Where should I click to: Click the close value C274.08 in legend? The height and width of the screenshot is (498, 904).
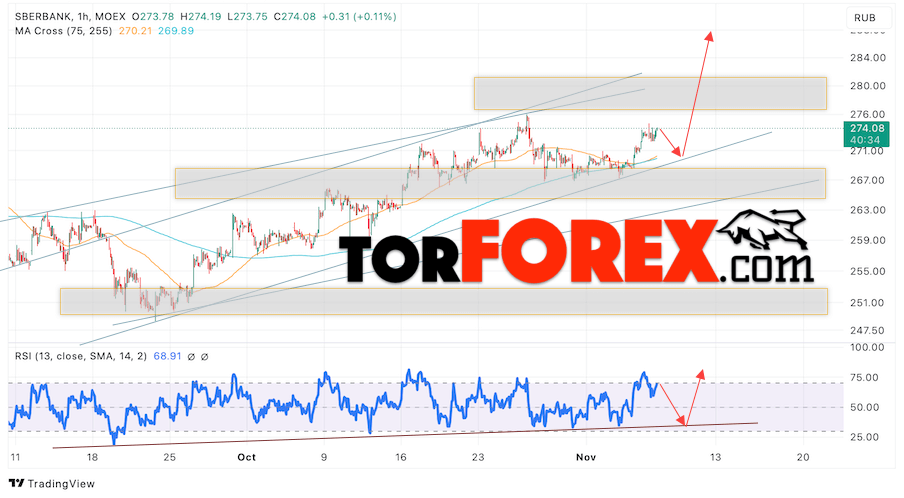295,17
